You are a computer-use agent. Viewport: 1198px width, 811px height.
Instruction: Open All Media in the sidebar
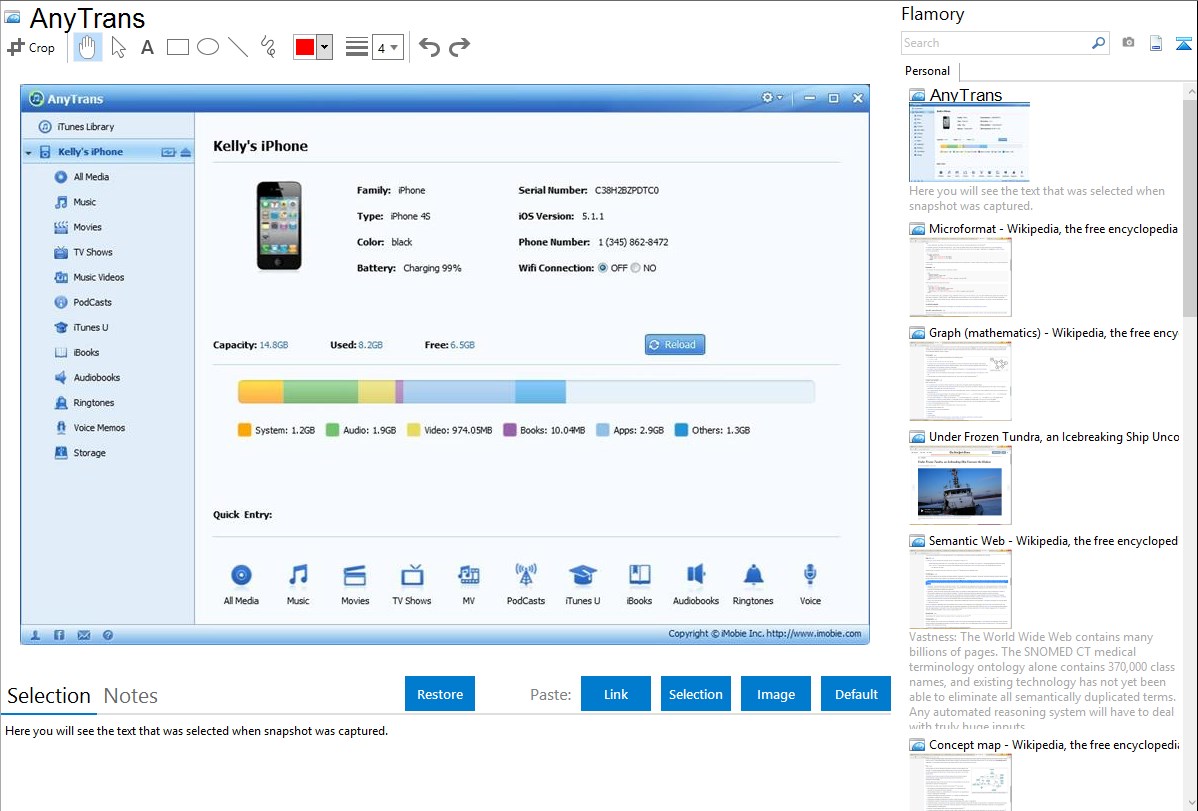pyautogui.click(x=83, y=177)
